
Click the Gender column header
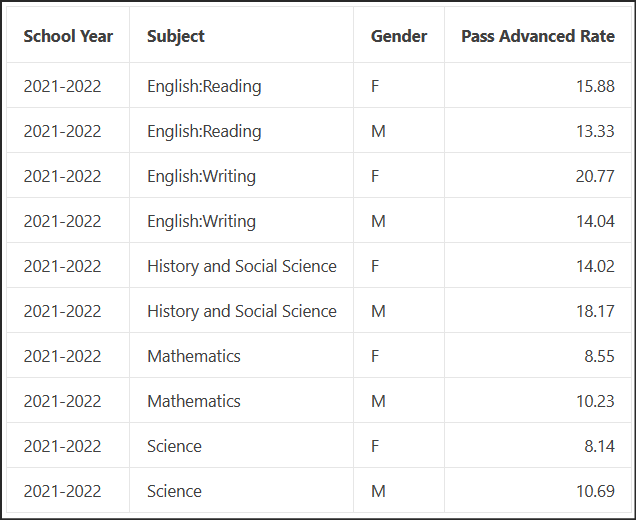[x=399, y=36]
